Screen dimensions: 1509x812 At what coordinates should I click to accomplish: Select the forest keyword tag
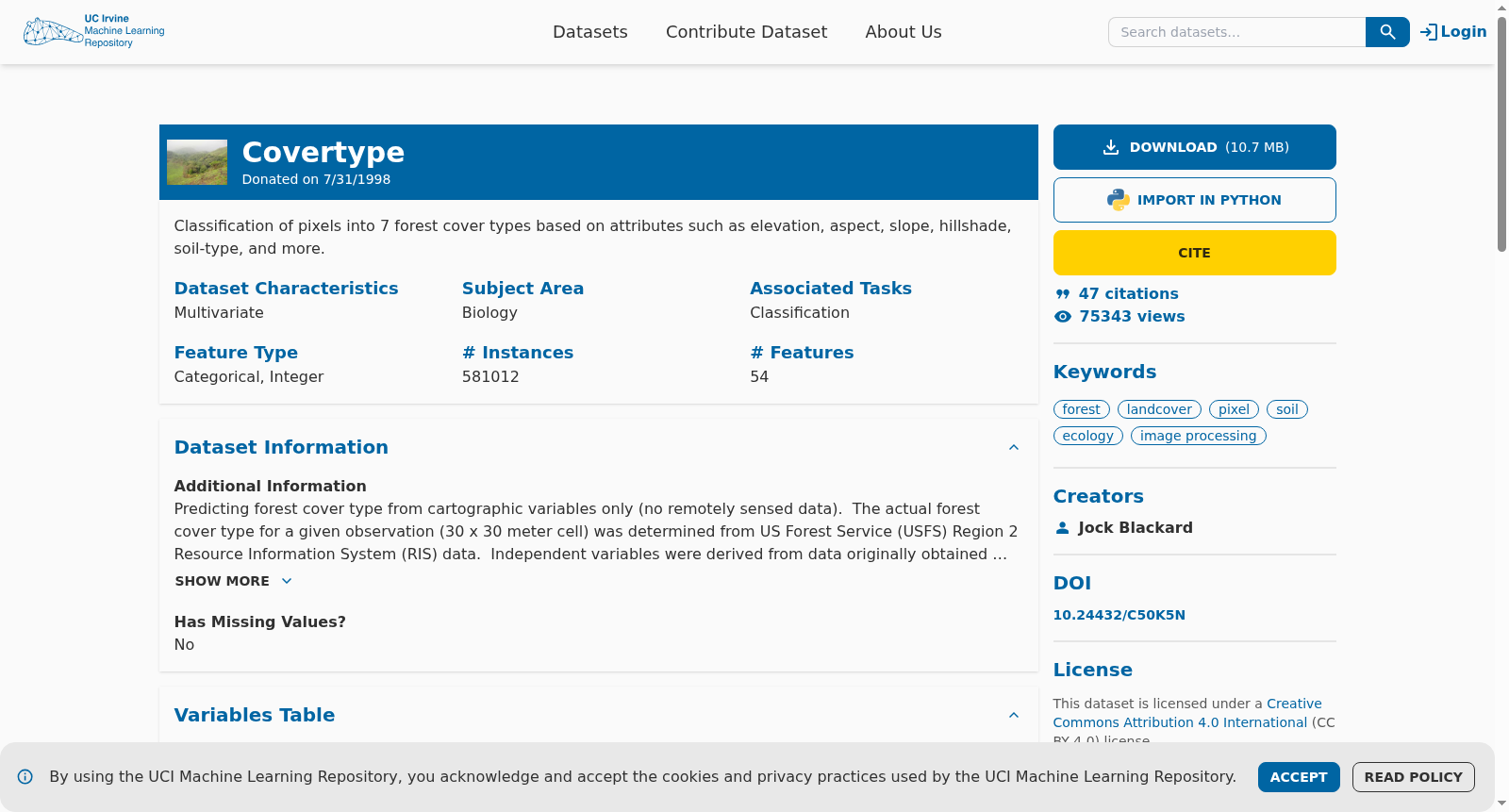[1082, 409]
